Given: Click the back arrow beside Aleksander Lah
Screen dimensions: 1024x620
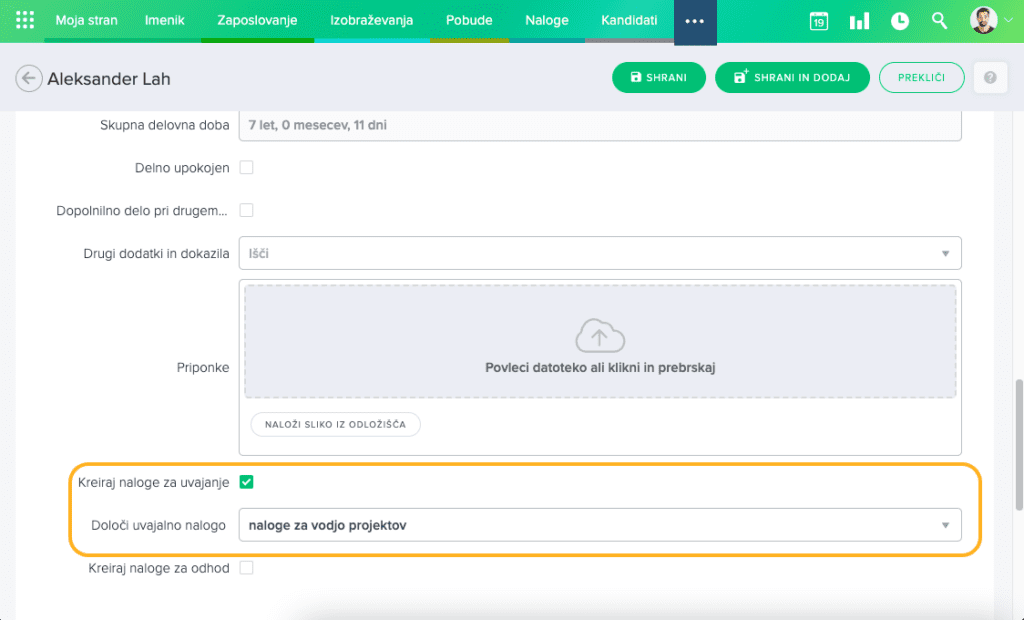Looking at the screenshot, I should point(30,78).
